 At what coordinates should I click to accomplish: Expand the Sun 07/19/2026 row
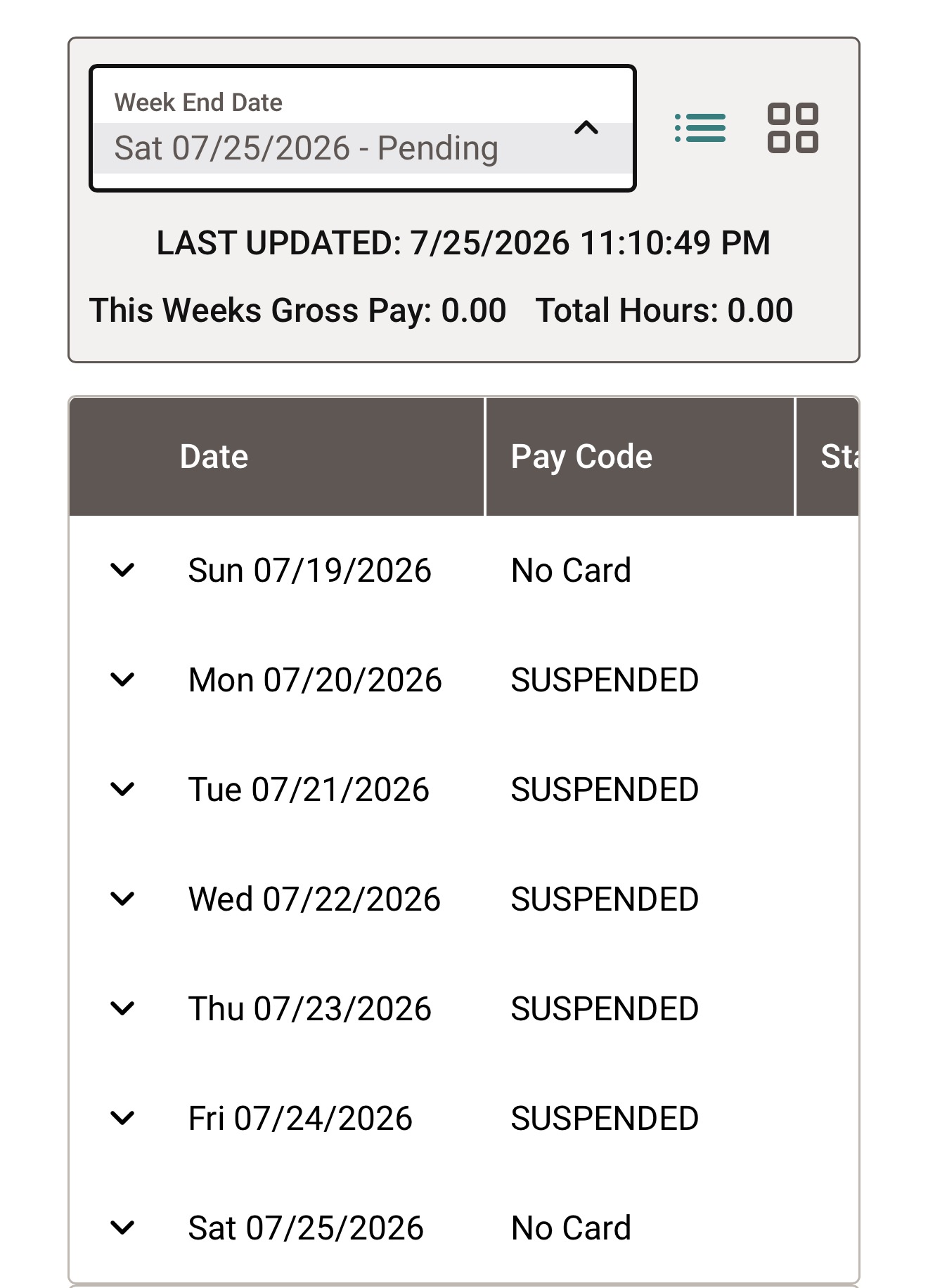[122, 570]
